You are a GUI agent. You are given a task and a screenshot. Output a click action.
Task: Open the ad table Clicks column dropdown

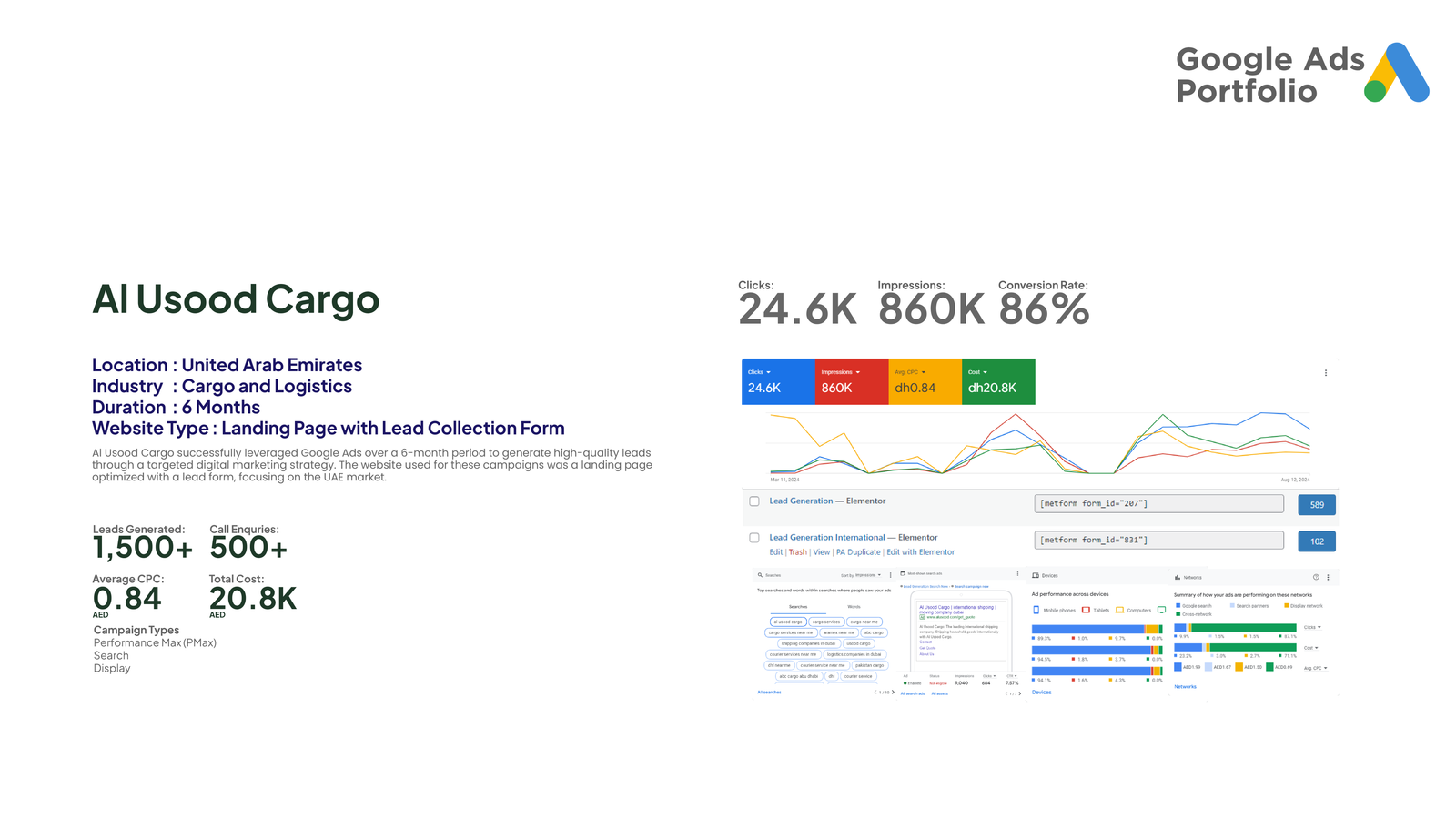coord(988,676)
